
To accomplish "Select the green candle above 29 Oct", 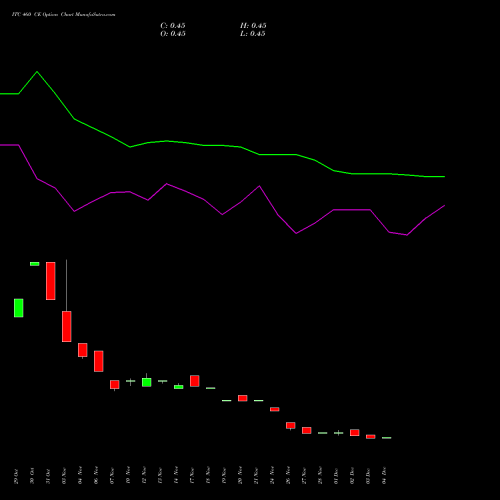I will (x=19, y=308).
